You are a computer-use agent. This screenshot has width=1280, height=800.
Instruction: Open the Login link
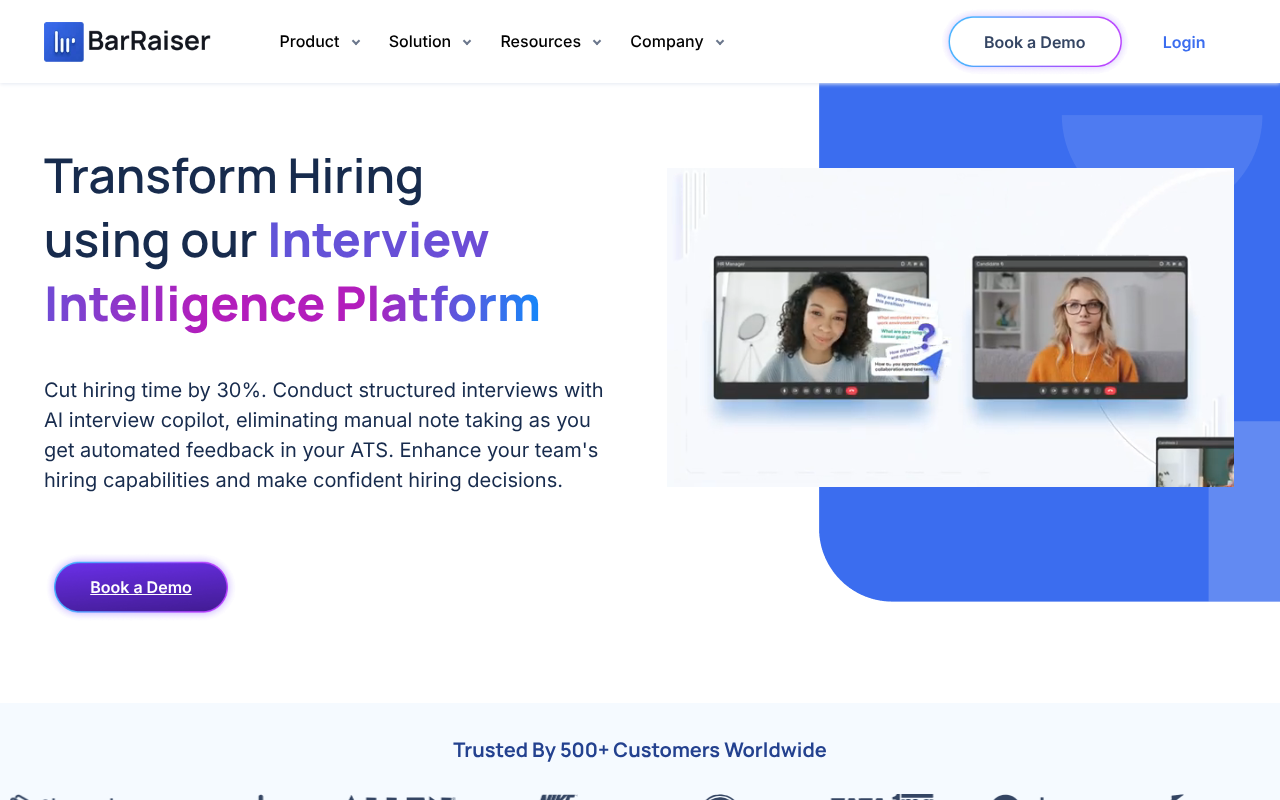[x=1183, y=42]
